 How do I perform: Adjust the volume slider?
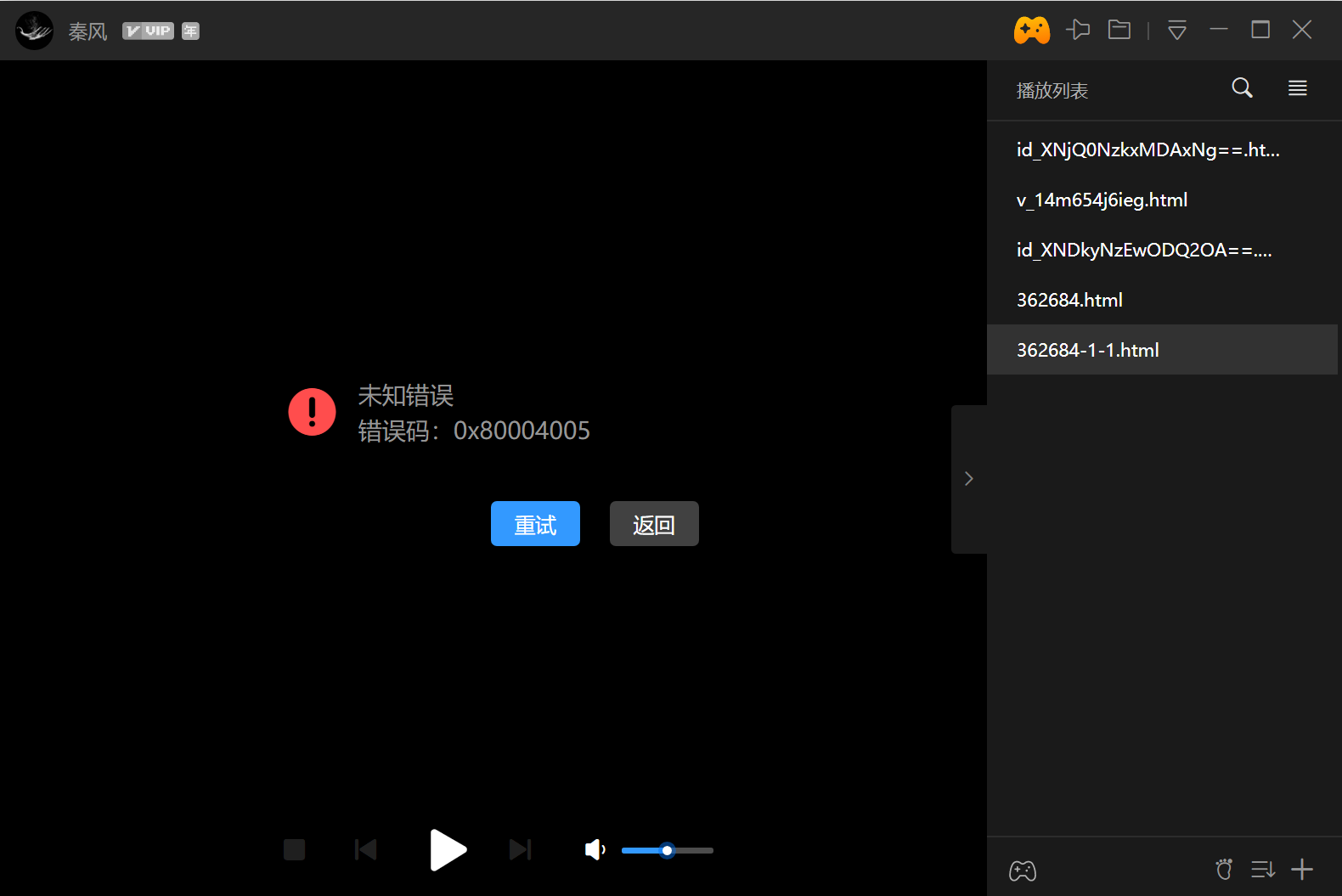668,850
